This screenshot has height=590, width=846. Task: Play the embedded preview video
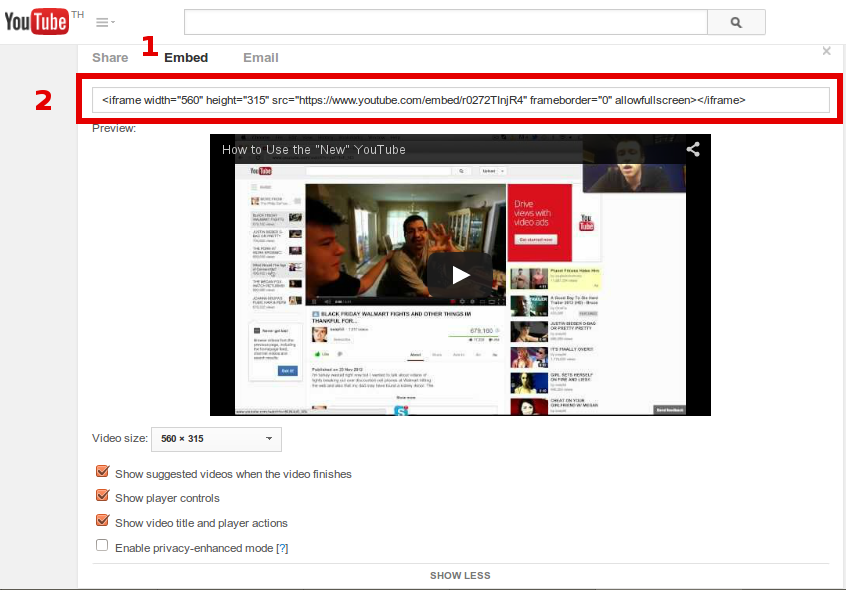(x=460, y=274)
